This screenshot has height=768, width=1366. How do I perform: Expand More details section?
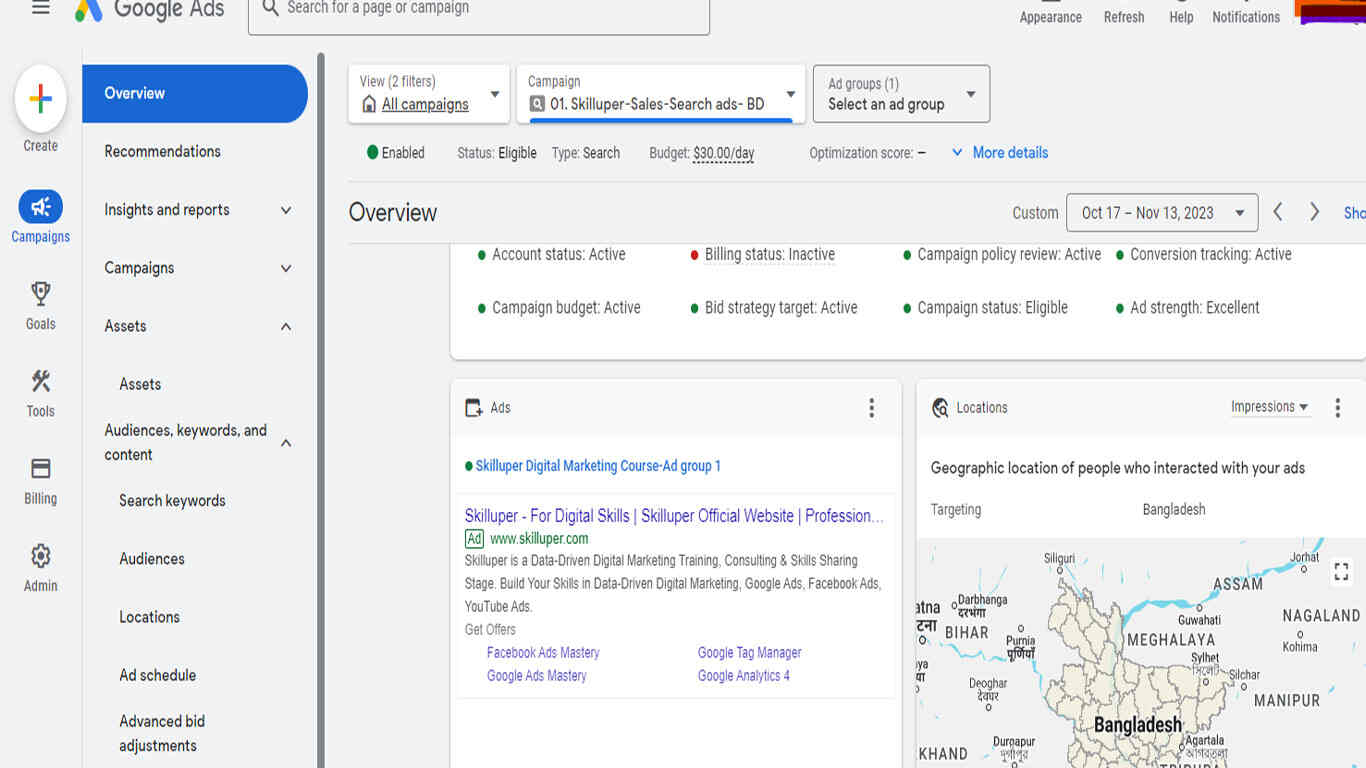tap(999, 153)
